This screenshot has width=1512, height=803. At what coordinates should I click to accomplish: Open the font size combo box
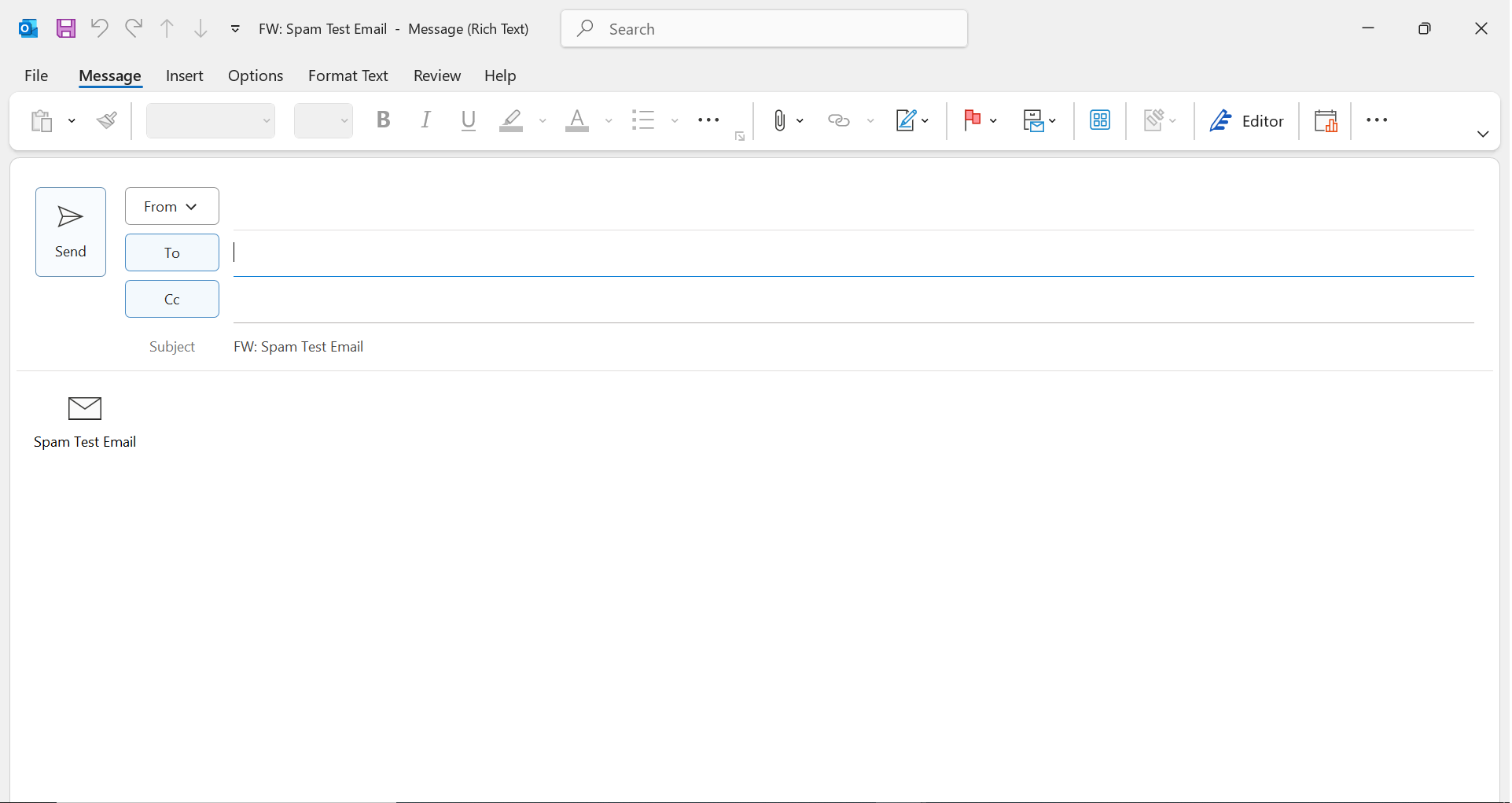click(323, 120)
